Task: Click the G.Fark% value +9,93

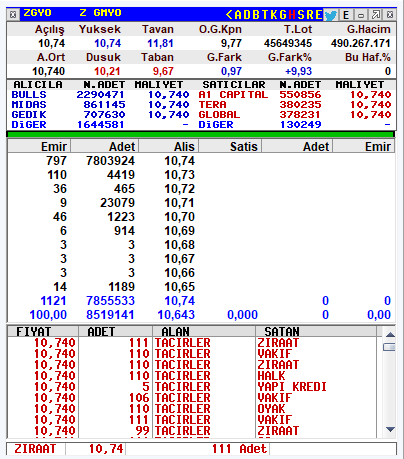Action: pyautogui.click(x=298, y=71)
